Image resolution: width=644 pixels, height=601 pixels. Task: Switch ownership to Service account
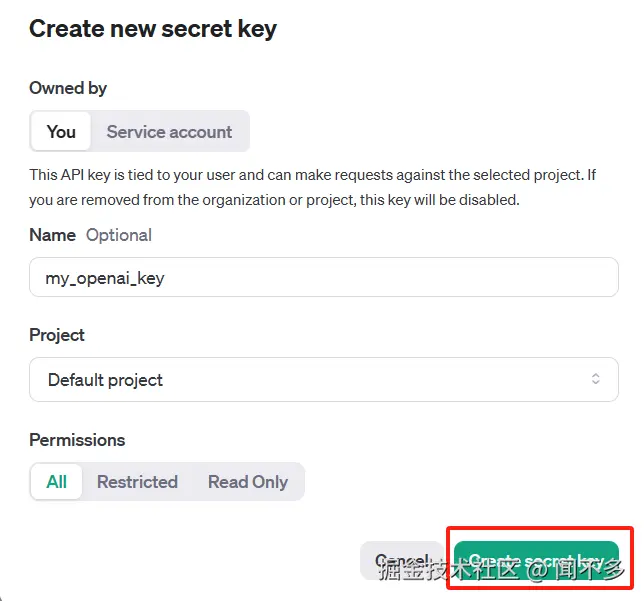[169, 132]
